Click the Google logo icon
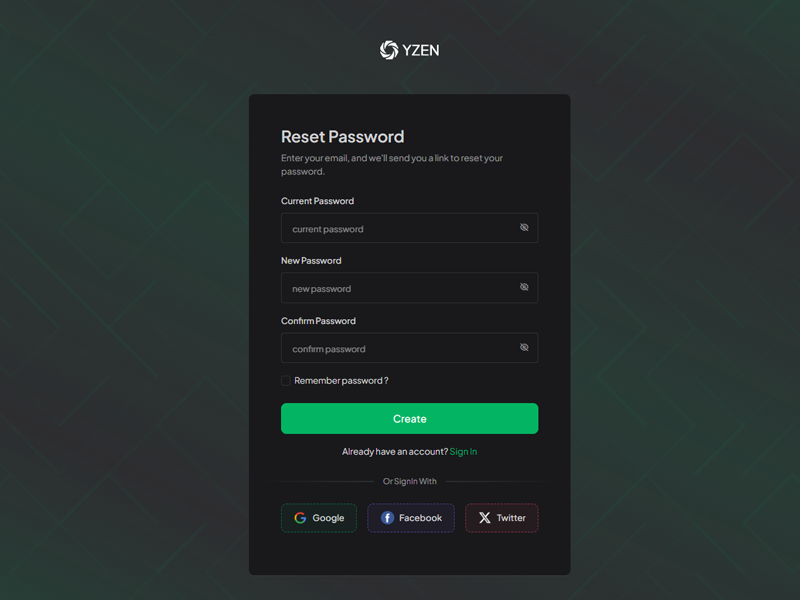Screen dimensions: 800x600 (300, 518)
